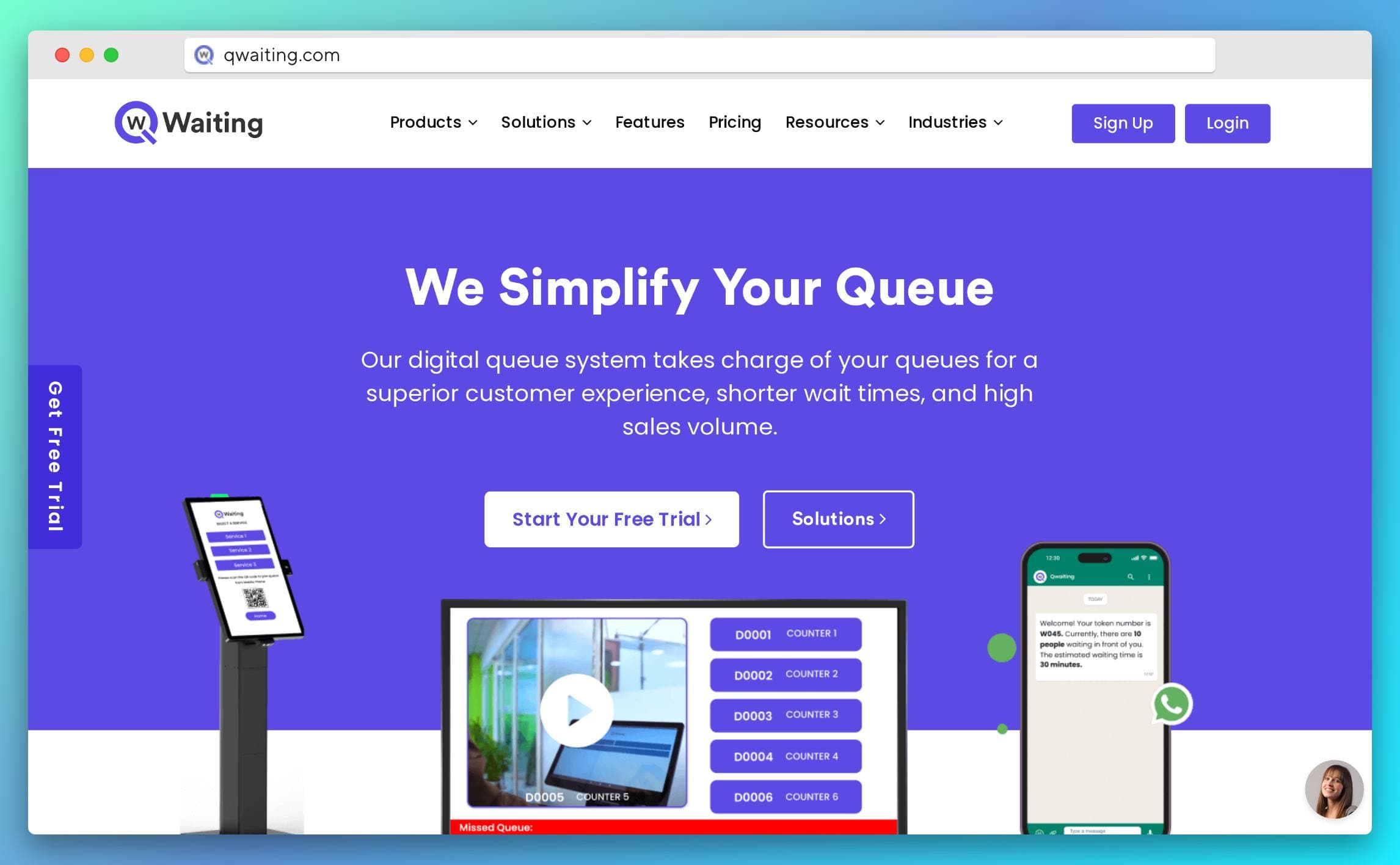Click the Login button

point(1228,122)
